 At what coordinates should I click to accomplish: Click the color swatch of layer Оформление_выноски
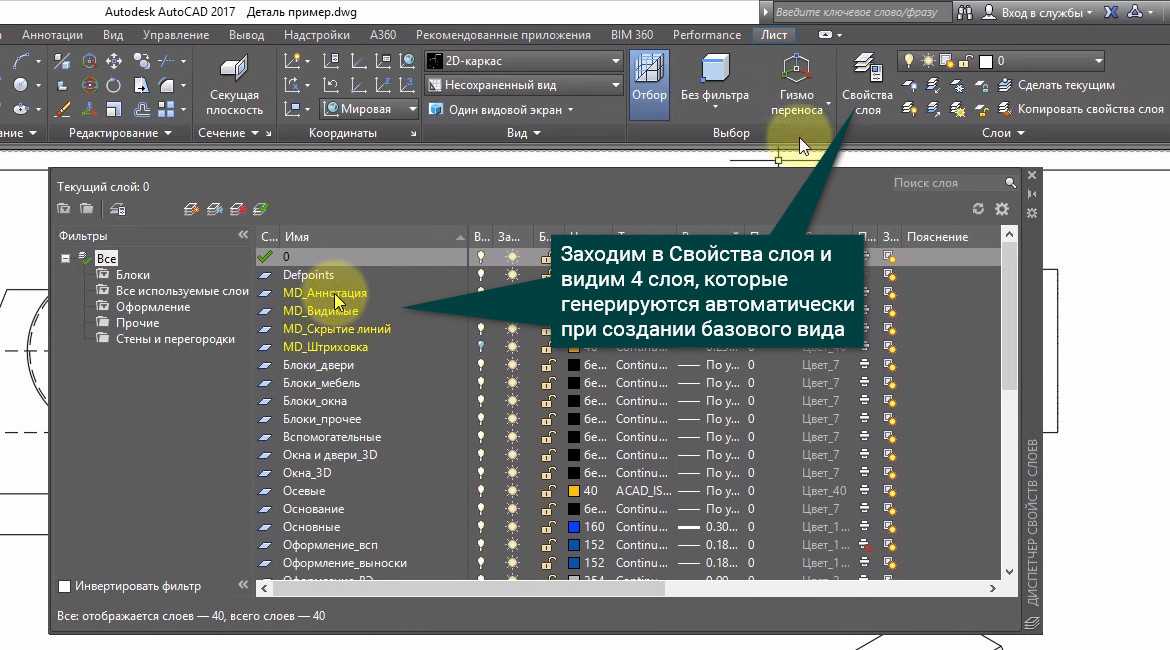point(574,563)
